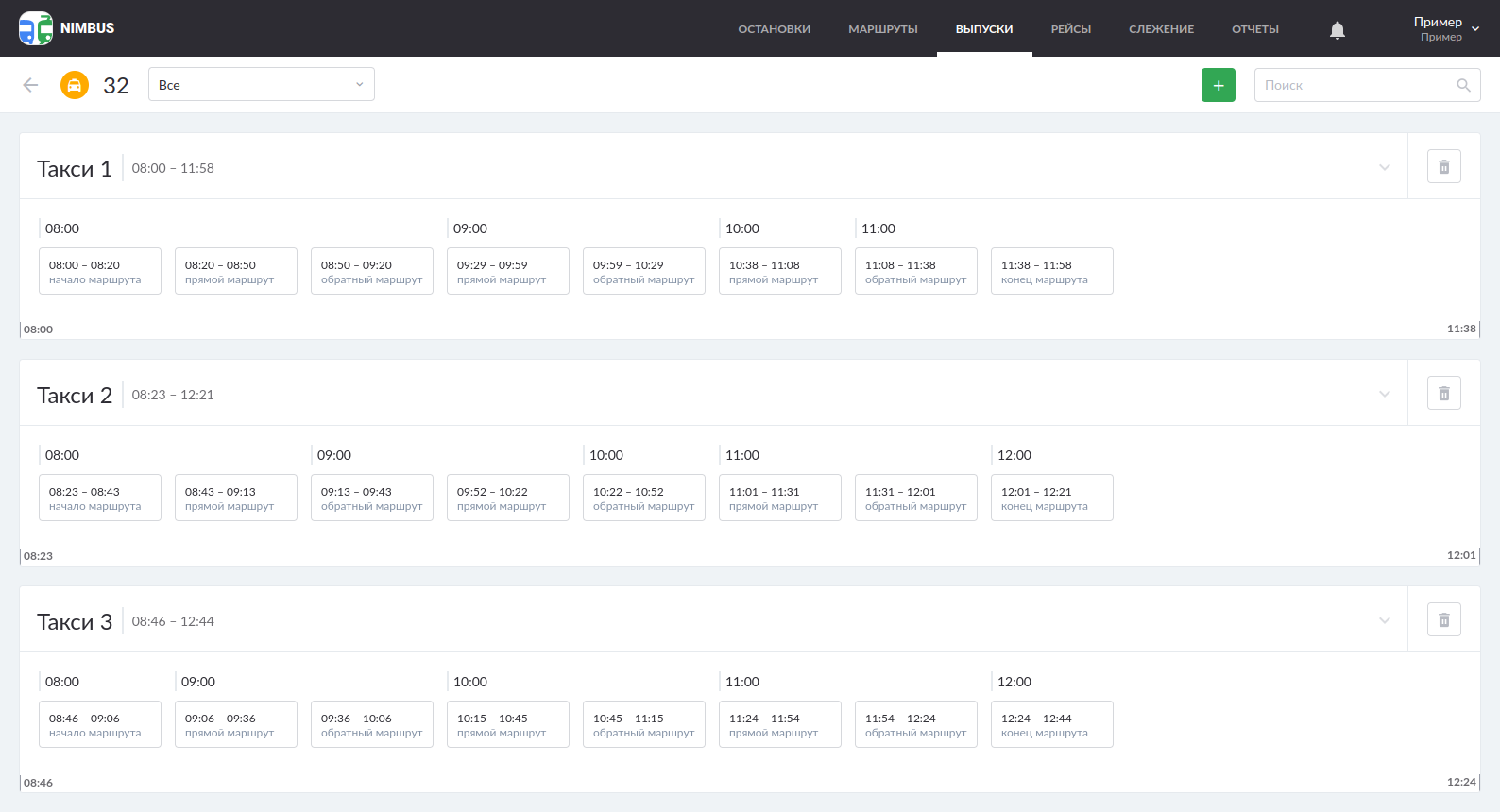The image size is (1500, 812).
Task: Select the 08:00 – 08:20 trip in Такси 1
Action: (x=100, y=271)
